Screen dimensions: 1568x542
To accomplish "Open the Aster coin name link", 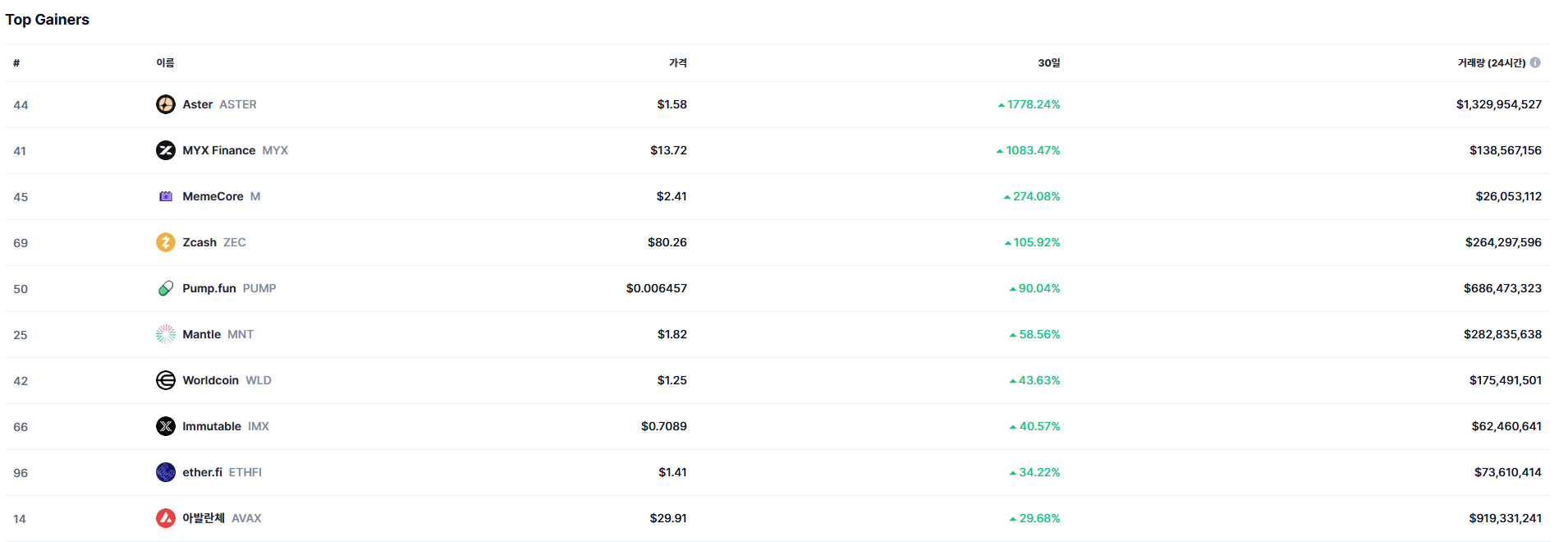I will [198, 104].
